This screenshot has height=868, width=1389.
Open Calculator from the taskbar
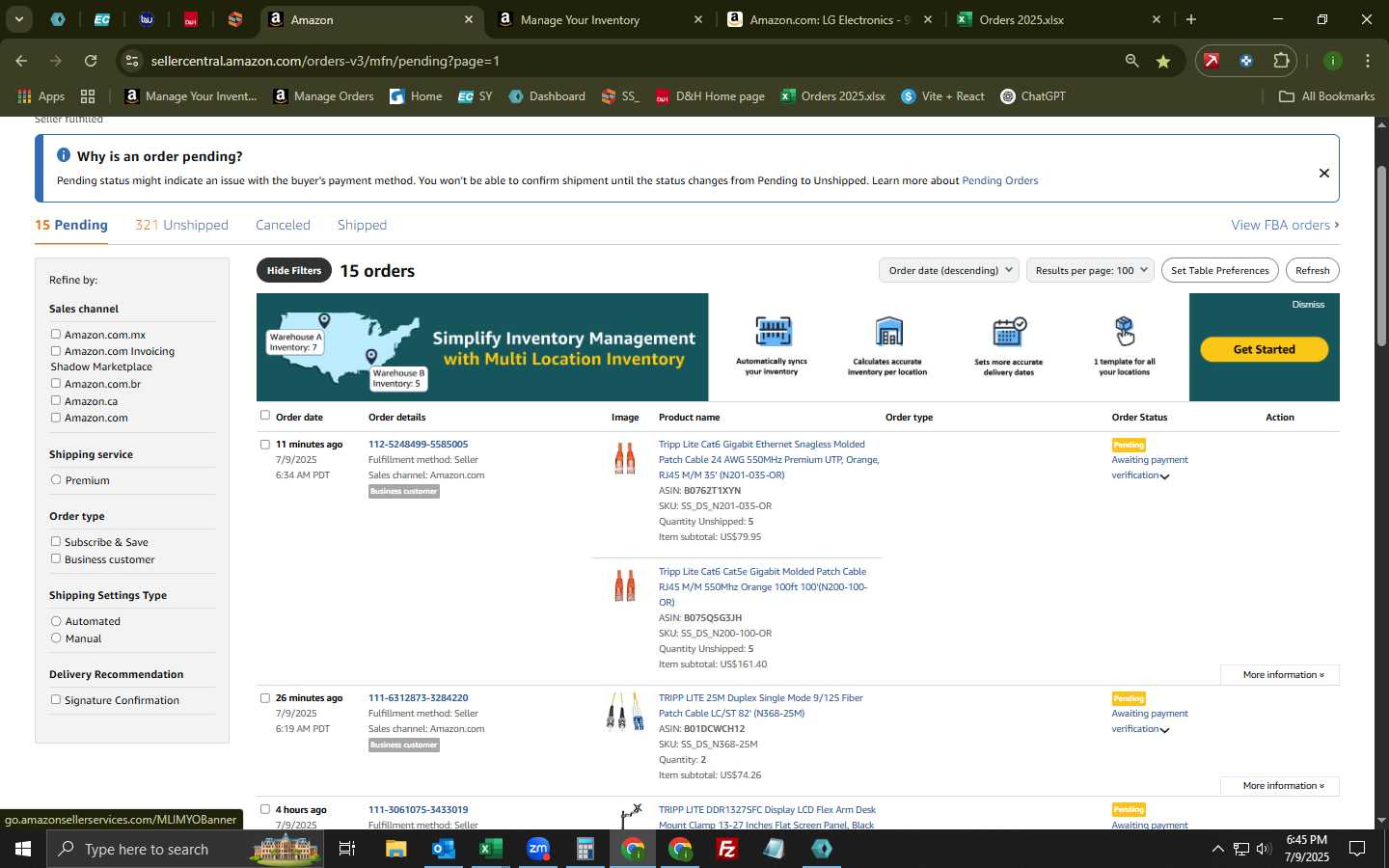click(585, 849)
